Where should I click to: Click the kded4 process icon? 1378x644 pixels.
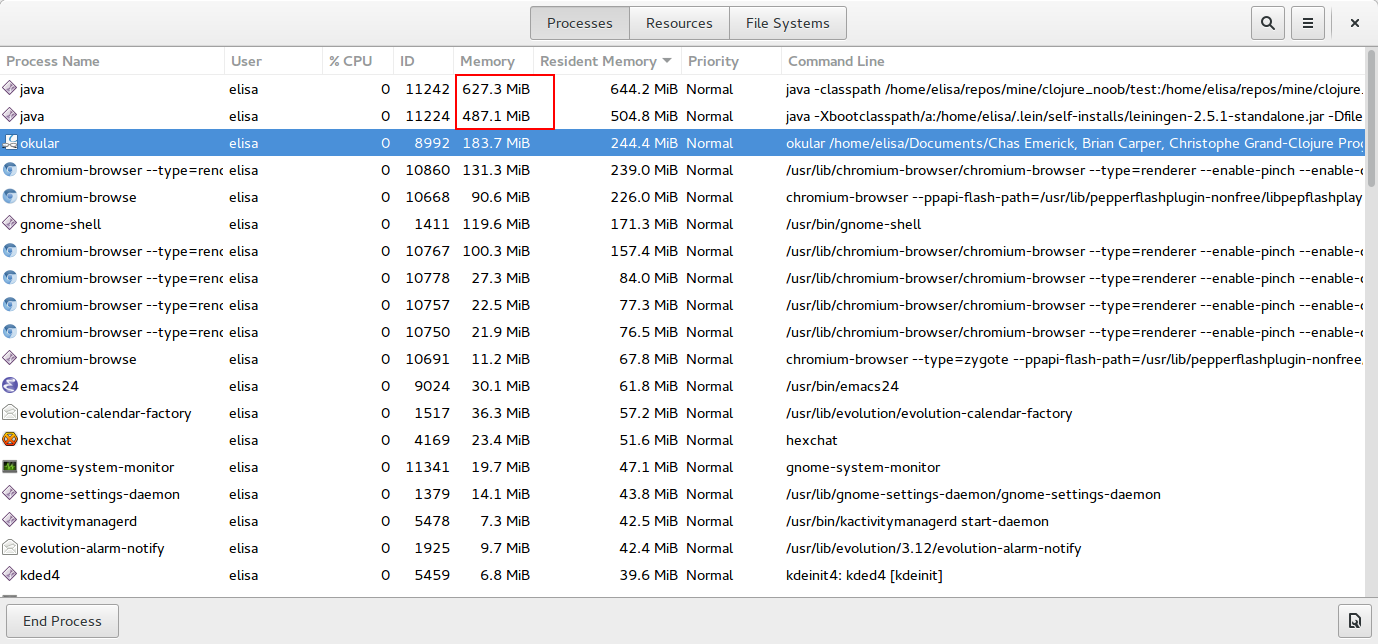[x=10, y=575]
